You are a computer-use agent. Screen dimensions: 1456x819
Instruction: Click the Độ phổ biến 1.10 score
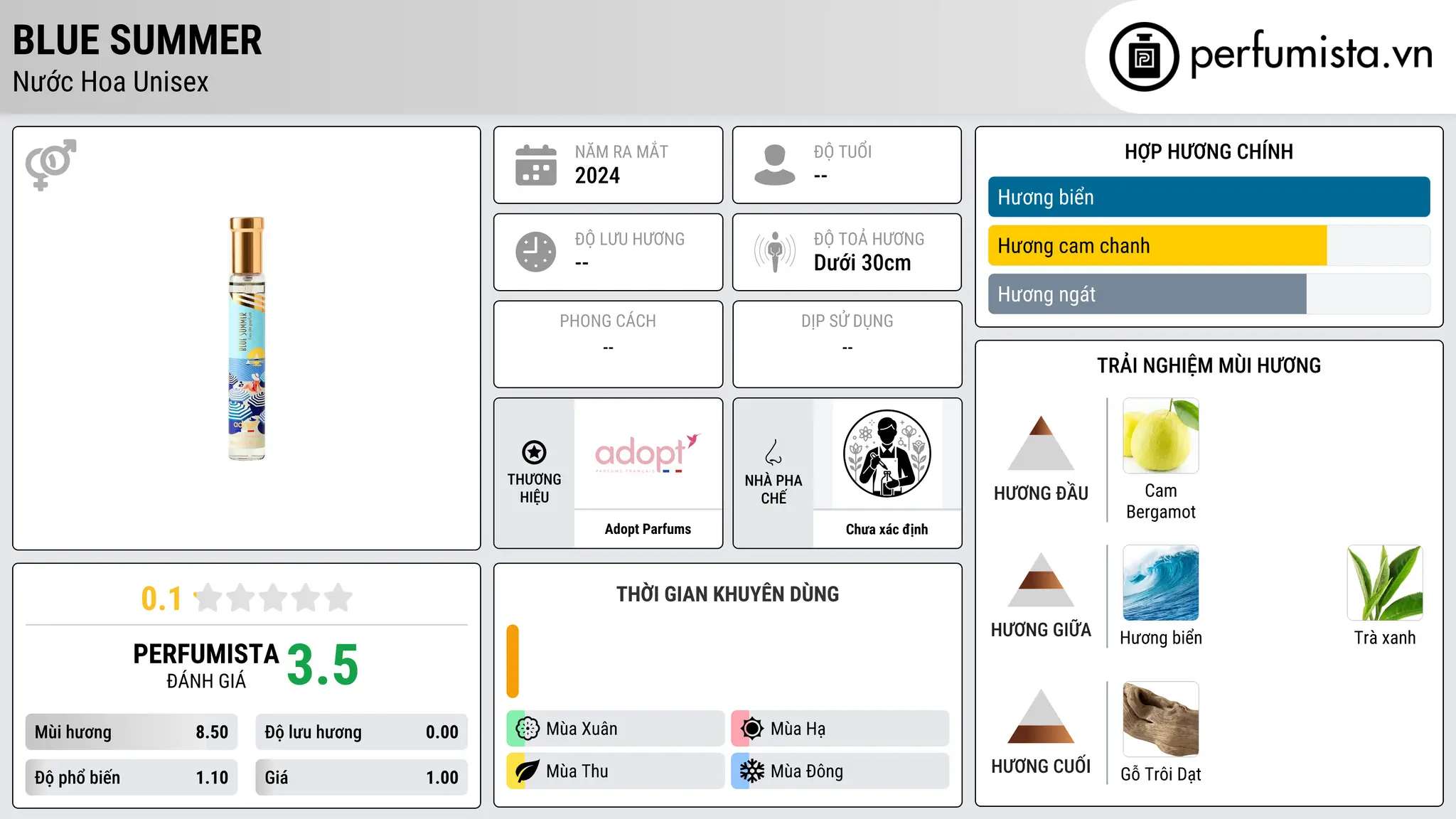[x=132, y=778]
